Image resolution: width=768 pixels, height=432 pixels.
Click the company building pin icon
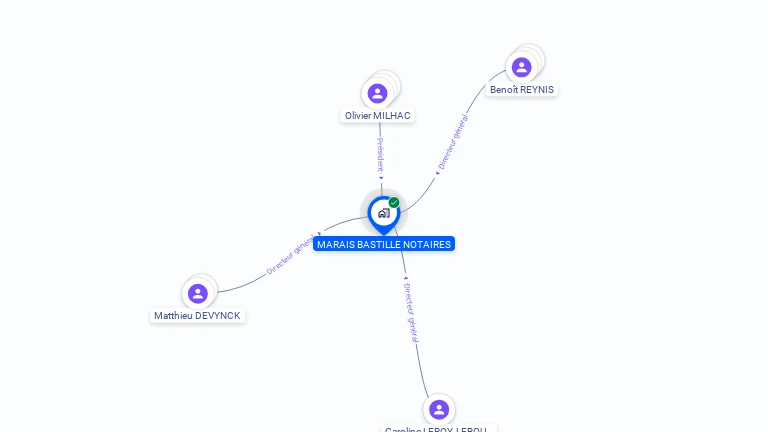tap(384, 214)
